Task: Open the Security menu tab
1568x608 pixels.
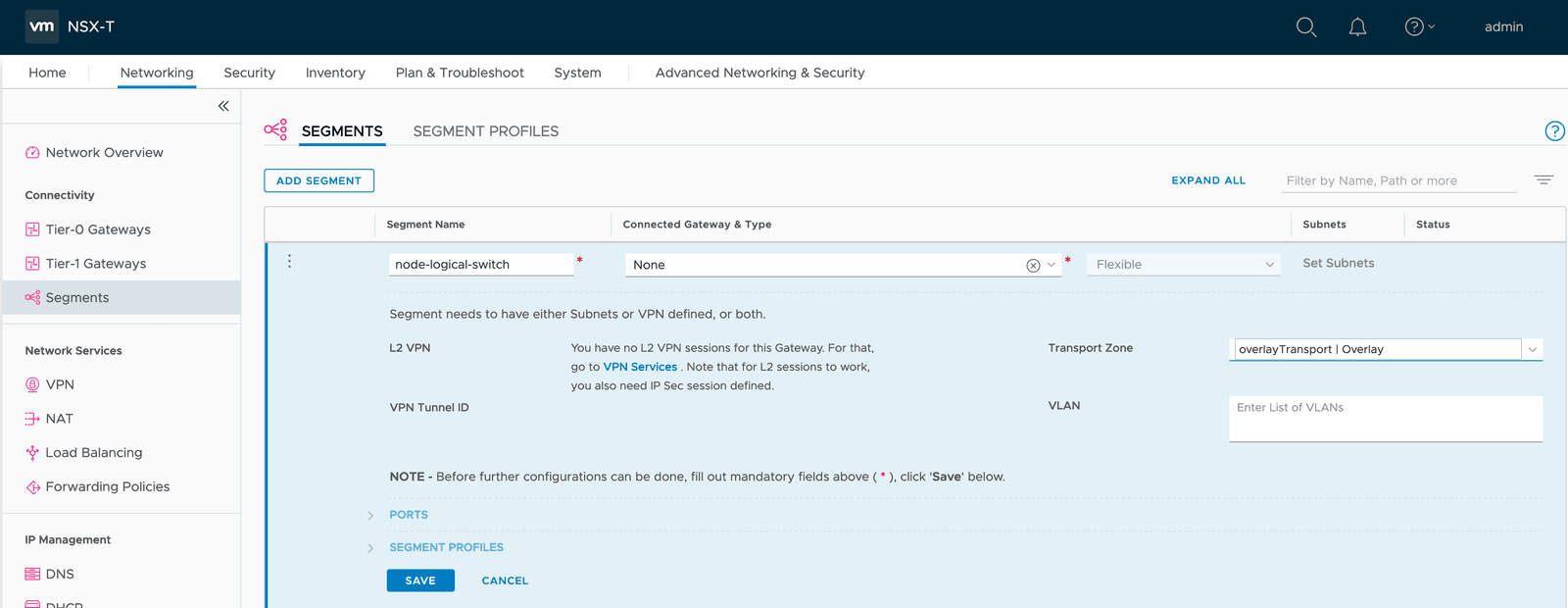Action: [249, 73]
